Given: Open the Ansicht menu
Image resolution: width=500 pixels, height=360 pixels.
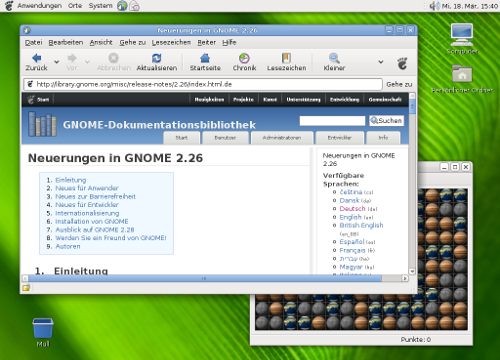Looking at the screenshot, I should tap(101, 42).
